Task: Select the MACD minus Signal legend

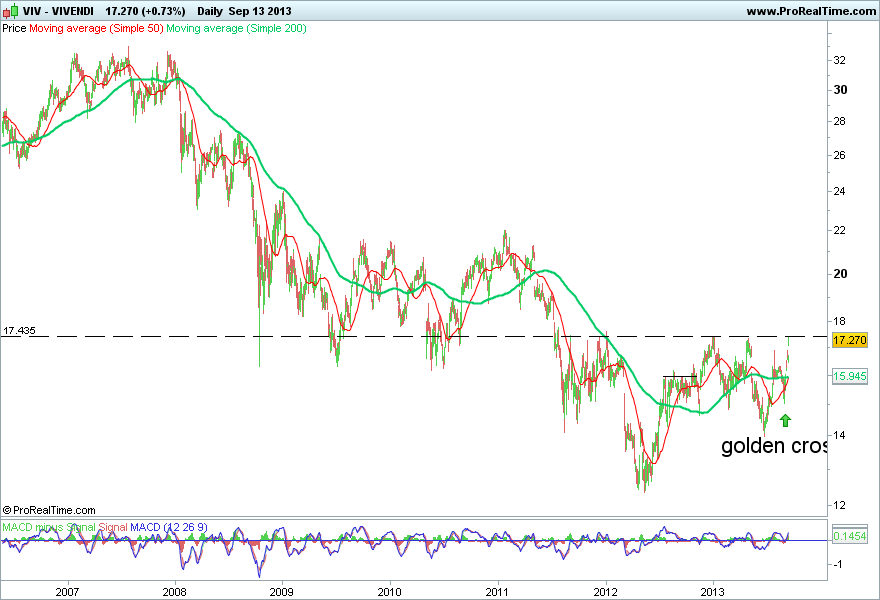Action: 49,528
